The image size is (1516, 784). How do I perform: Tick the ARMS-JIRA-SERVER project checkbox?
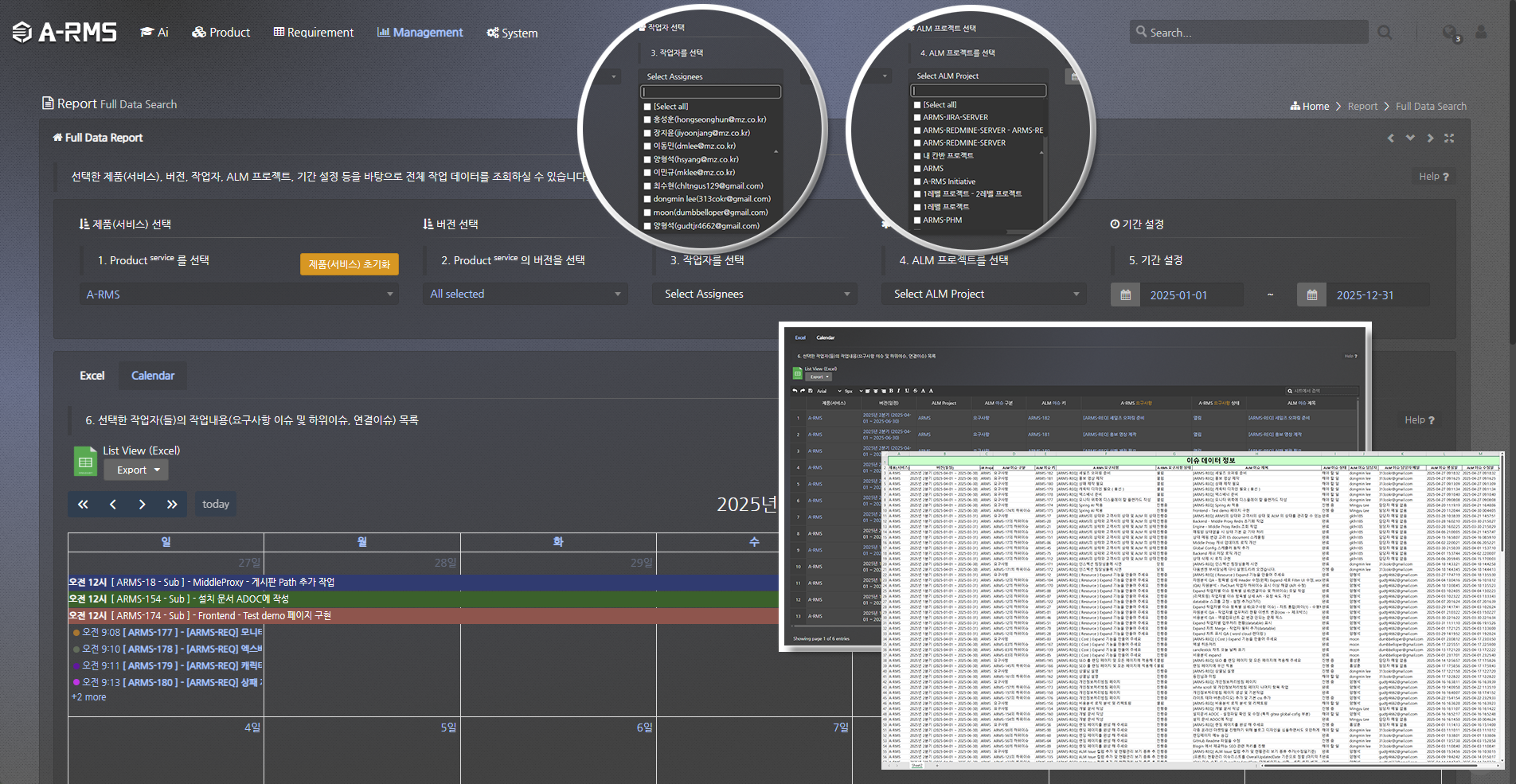coord(917,118)
